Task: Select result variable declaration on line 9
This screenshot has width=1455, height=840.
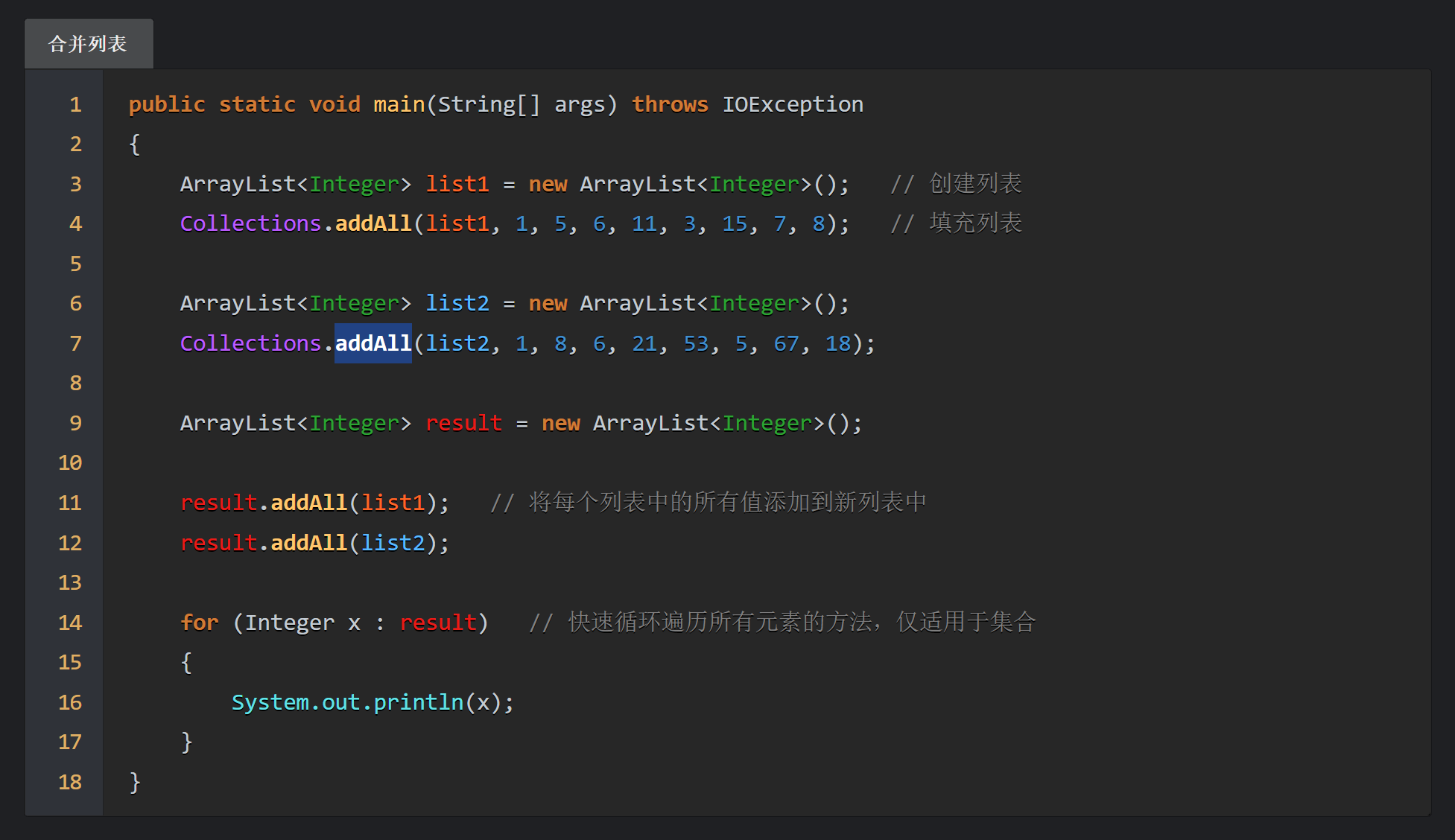Action: [463, 423]
